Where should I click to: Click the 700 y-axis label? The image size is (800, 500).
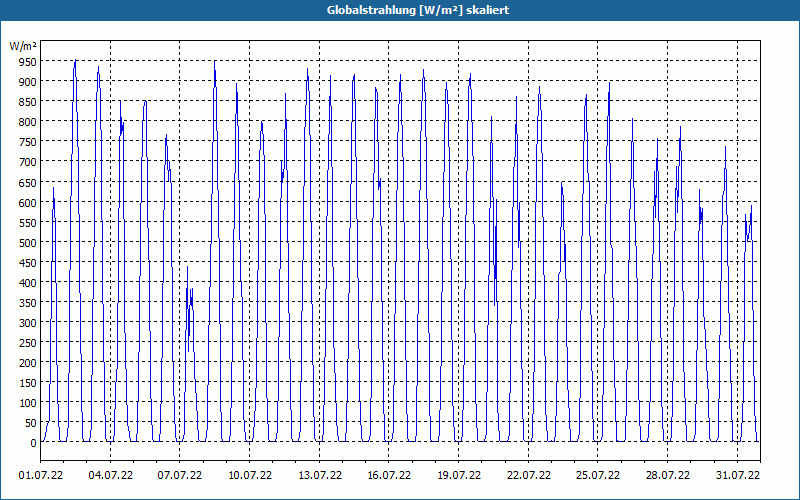pyautogui.click(x=27, y=162)
